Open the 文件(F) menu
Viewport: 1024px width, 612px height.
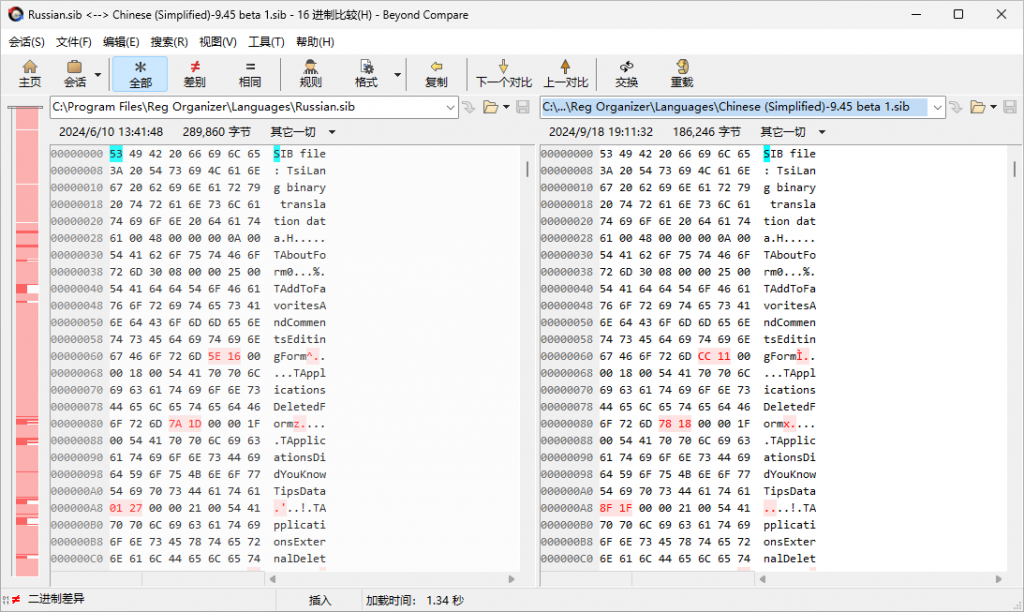[x=74, y=42]
